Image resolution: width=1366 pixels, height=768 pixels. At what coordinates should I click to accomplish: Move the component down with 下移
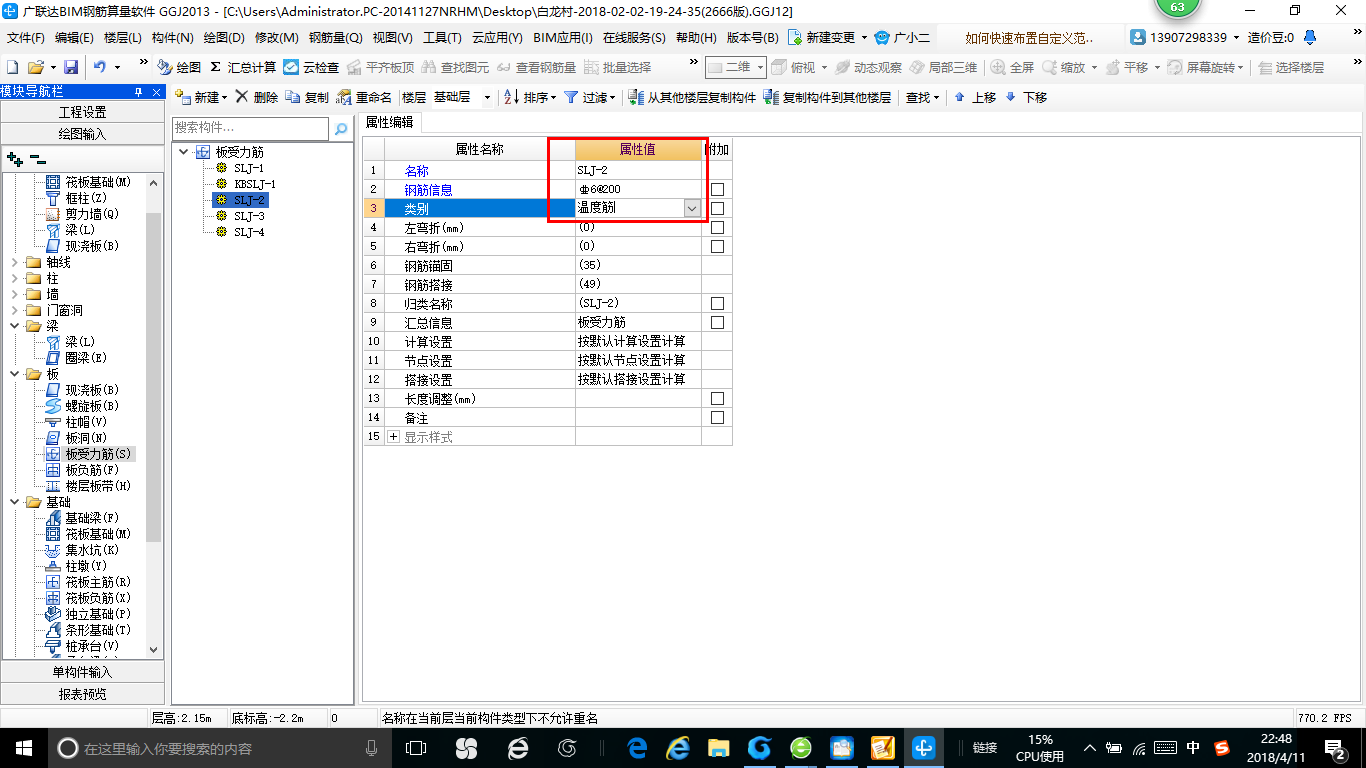coord(1026,97)
